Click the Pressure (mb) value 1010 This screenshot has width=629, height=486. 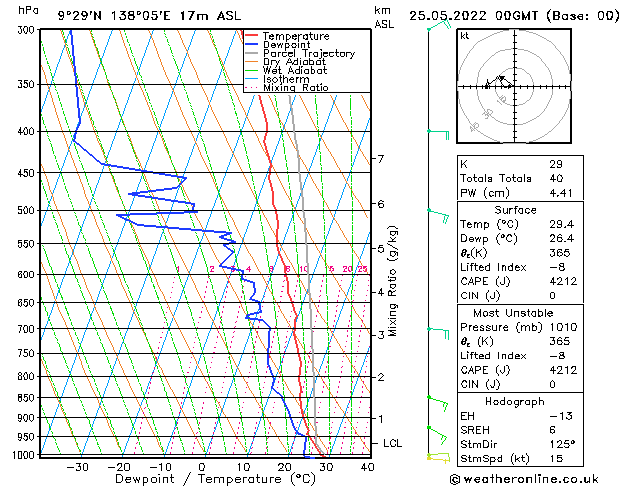coord(563,327)
